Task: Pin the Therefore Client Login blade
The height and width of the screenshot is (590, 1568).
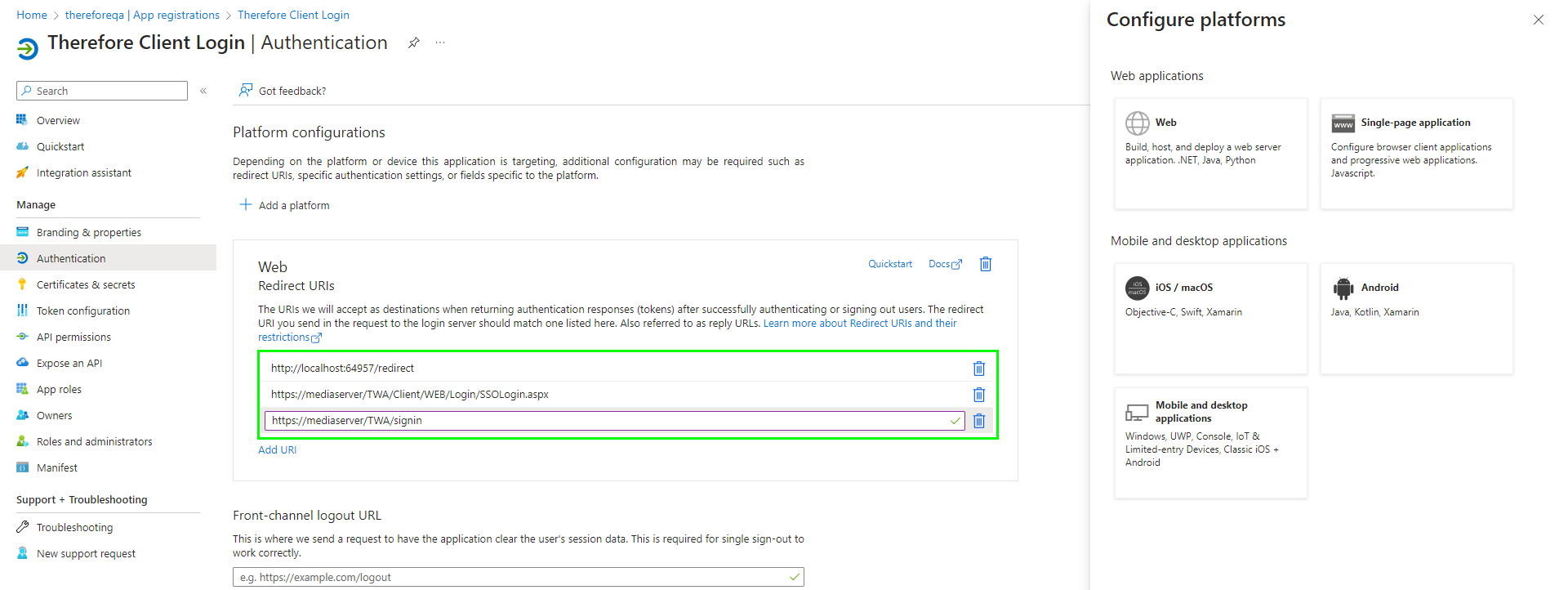Action: click(x=414, y=42)
